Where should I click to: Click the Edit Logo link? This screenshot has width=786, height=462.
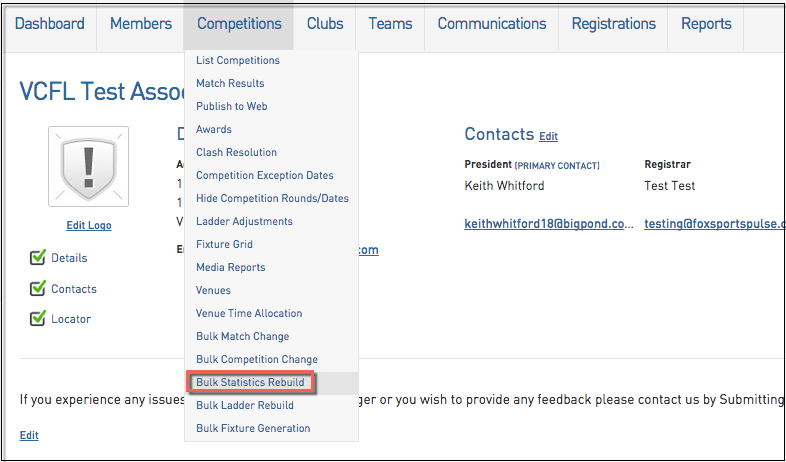click(89, 225)
